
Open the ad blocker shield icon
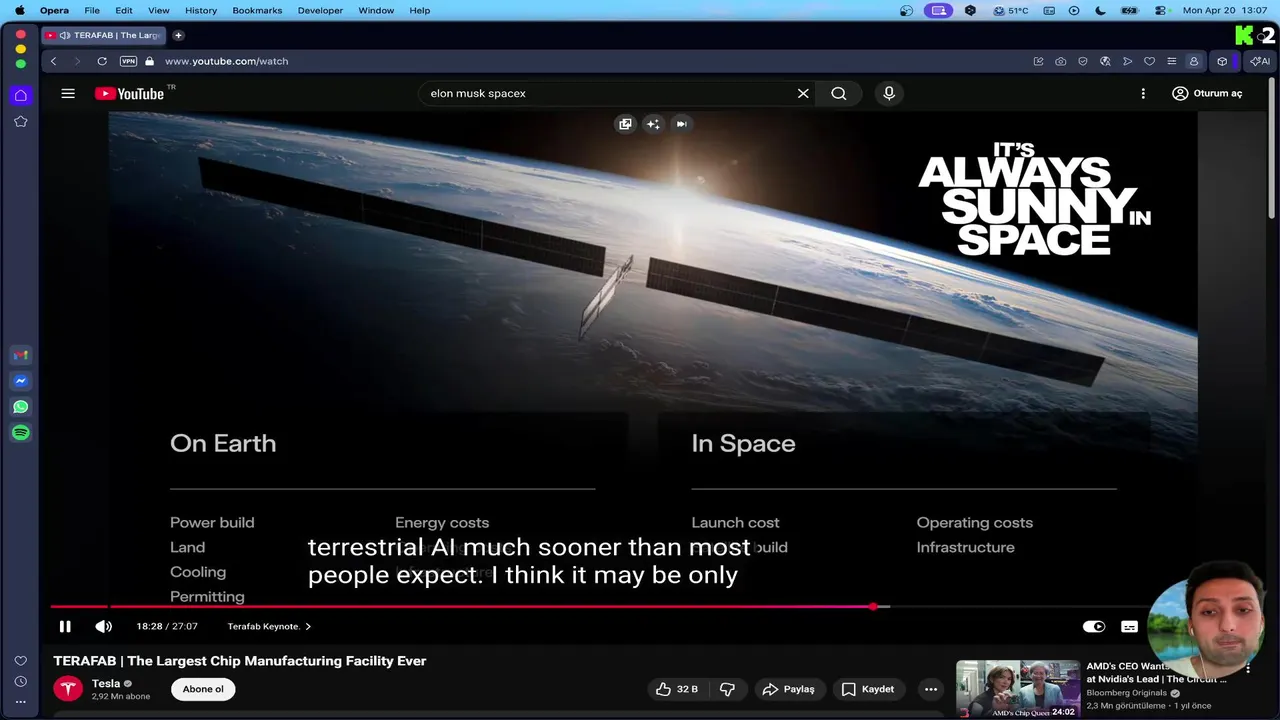(1083, 61)
